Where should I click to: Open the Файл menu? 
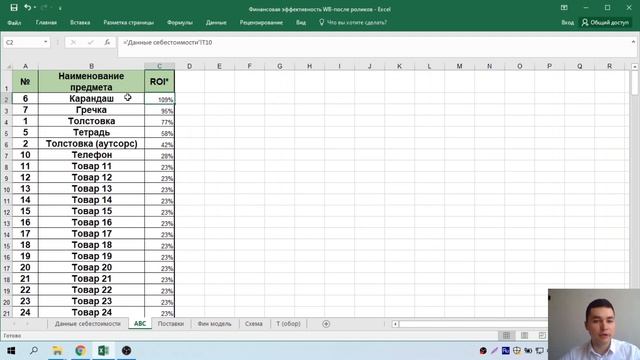14,23
